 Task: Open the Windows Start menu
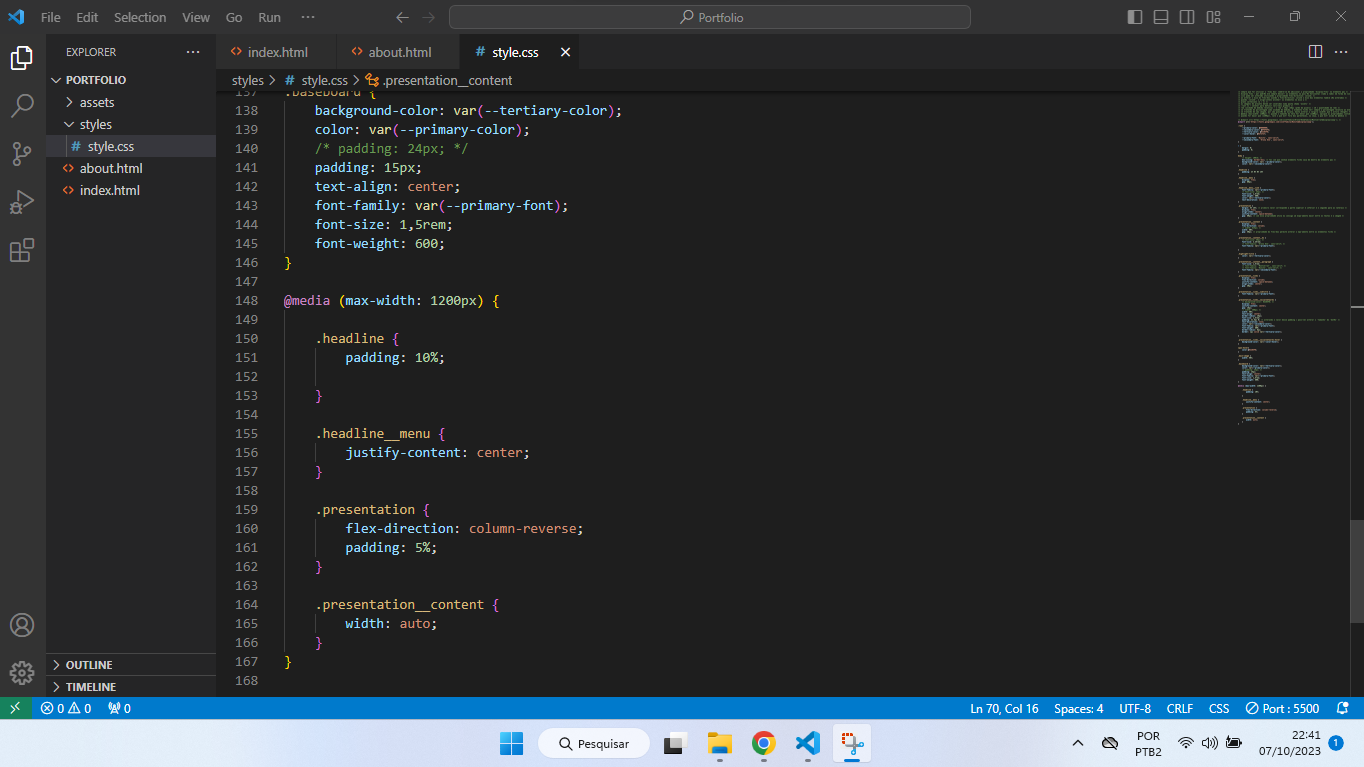pos(511,743)
